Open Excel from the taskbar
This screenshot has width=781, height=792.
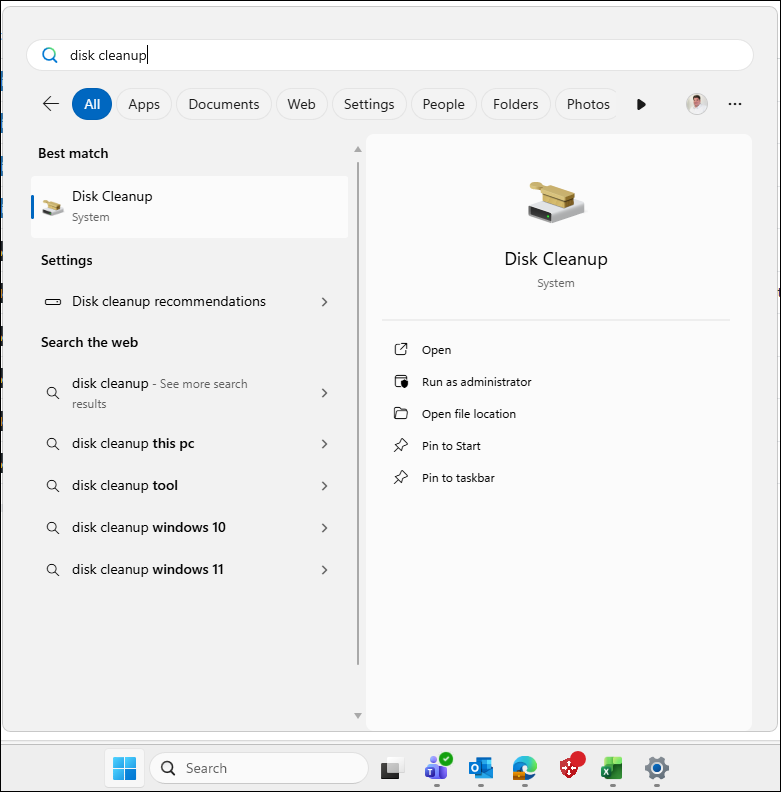611,768
